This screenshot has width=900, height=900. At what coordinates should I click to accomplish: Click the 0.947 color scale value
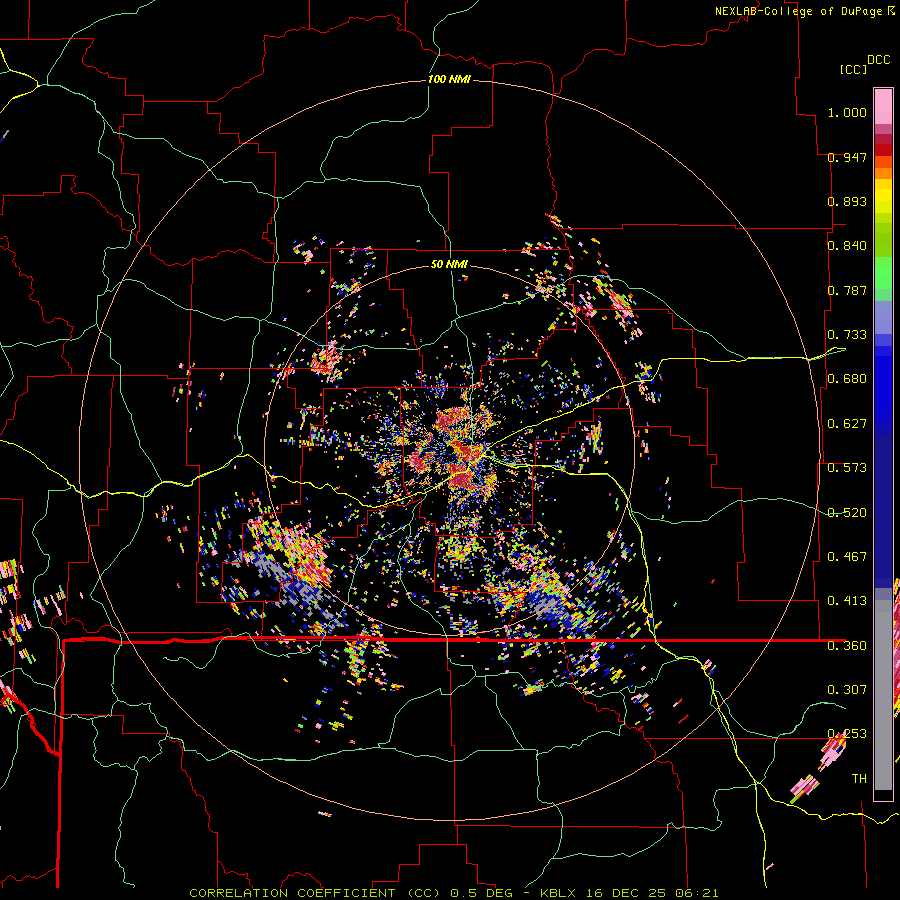(847, 157)
